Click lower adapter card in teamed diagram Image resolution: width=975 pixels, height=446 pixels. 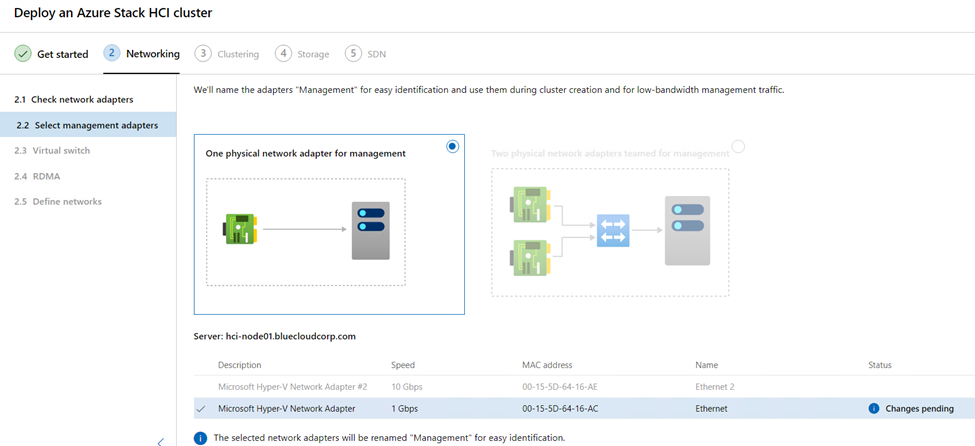coord(528,258)
